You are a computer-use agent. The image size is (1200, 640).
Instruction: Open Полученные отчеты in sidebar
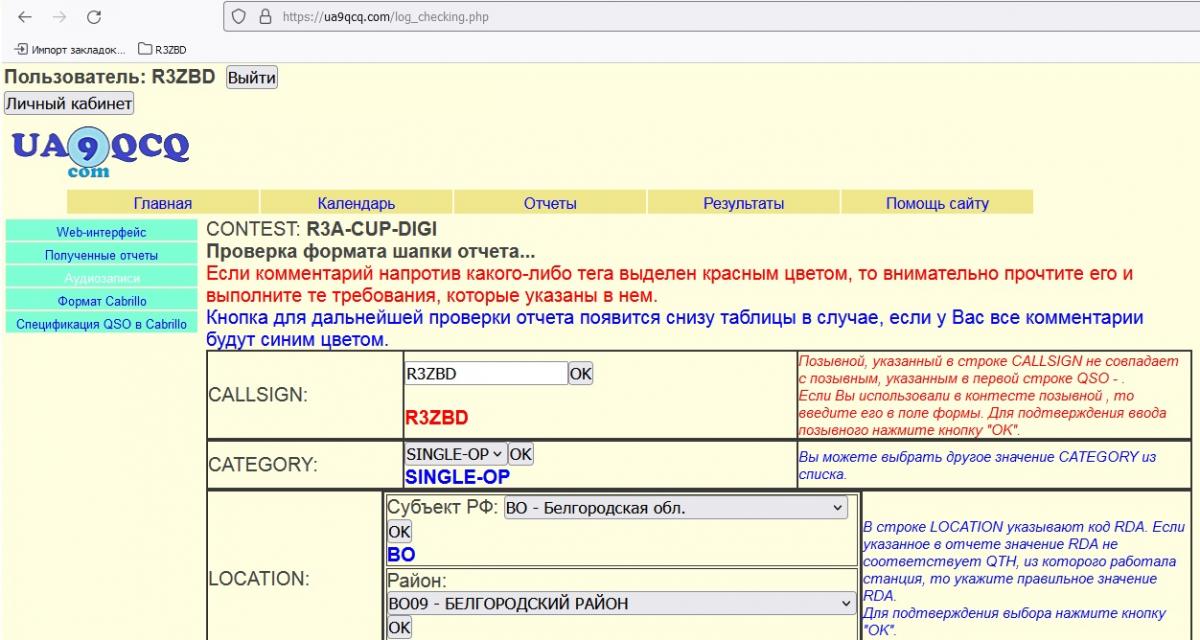(x=101, y=255)
